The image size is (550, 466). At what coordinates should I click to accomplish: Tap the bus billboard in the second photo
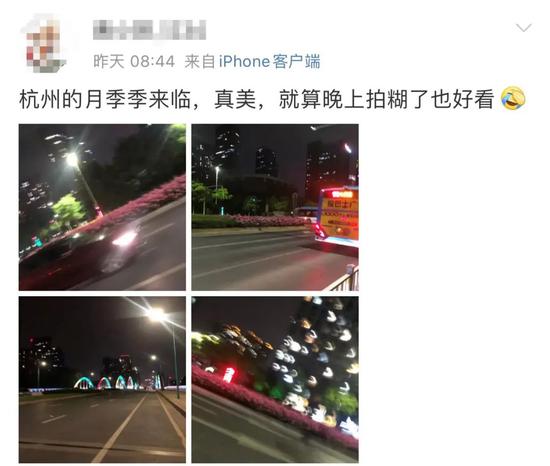click(340, 214)
